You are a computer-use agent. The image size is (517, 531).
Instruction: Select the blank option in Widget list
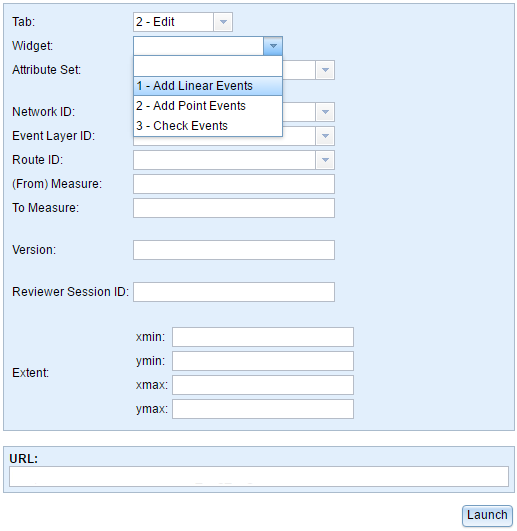tap(208, 66)
